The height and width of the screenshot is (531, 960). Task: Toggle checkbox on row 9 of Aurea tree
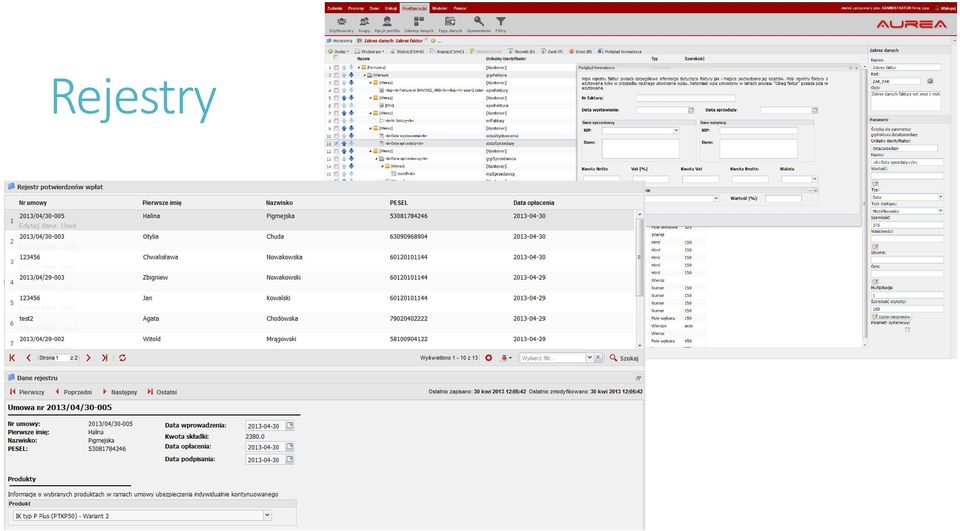click(336, 129)
